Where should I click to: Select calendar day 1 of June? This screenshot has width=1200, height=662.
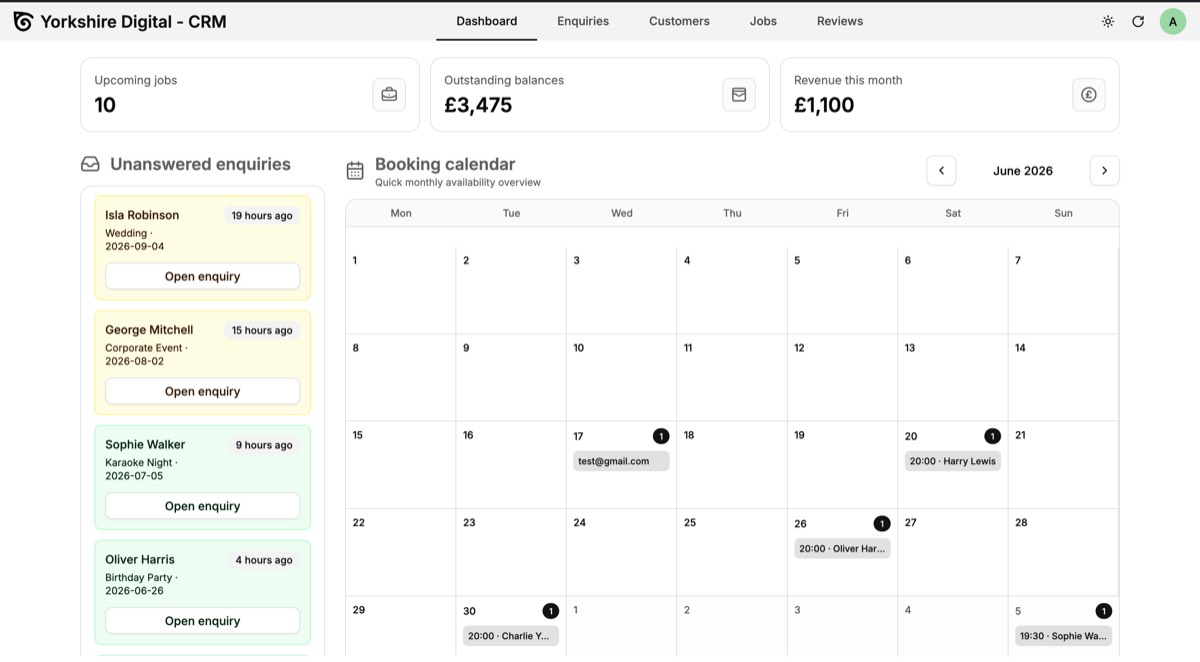click(400, 290)
